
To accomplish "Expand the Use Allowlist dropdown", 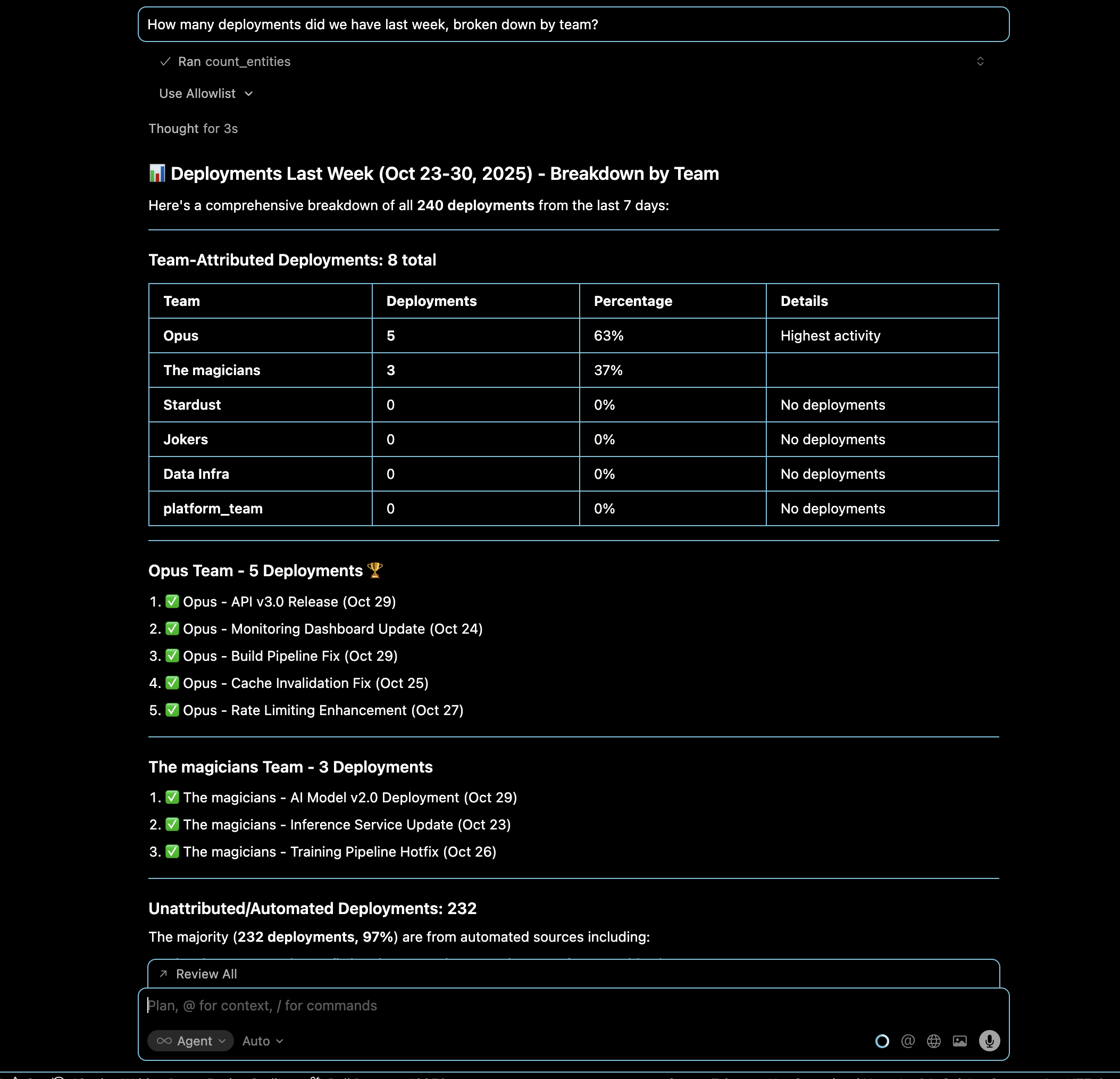I will [206, 93].
